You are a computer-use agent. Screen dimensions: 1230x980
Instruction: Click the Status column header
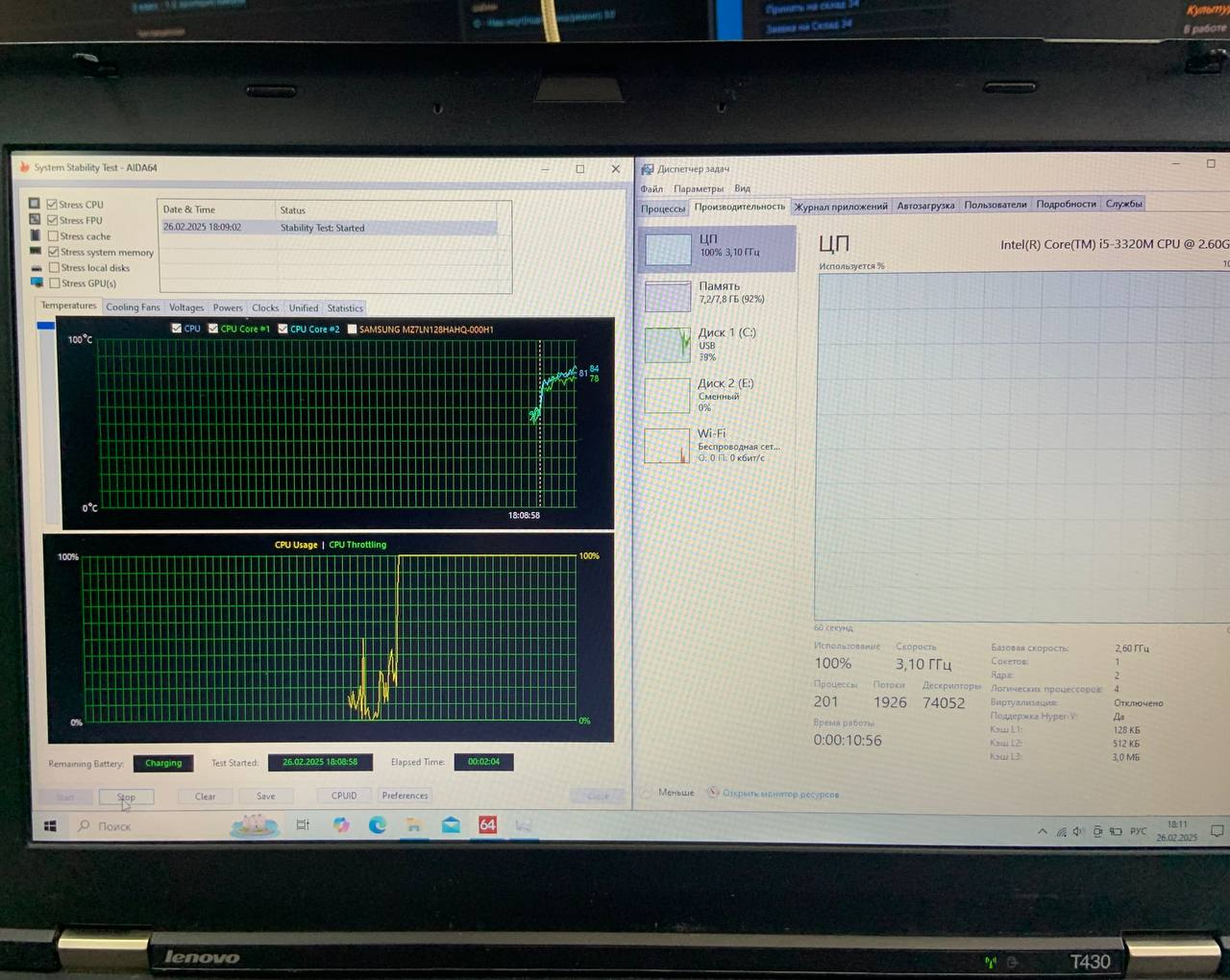tap(394, 209)
